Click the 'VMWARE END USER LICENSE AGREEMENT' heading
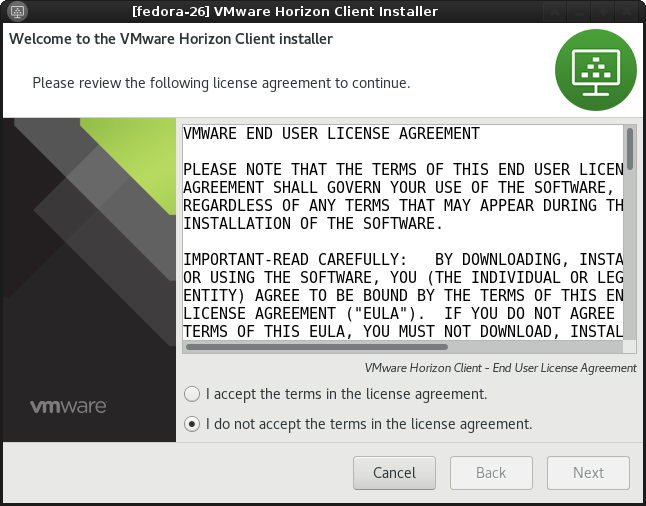The height and width of the screenshot is (506, 646). (332, 134)
